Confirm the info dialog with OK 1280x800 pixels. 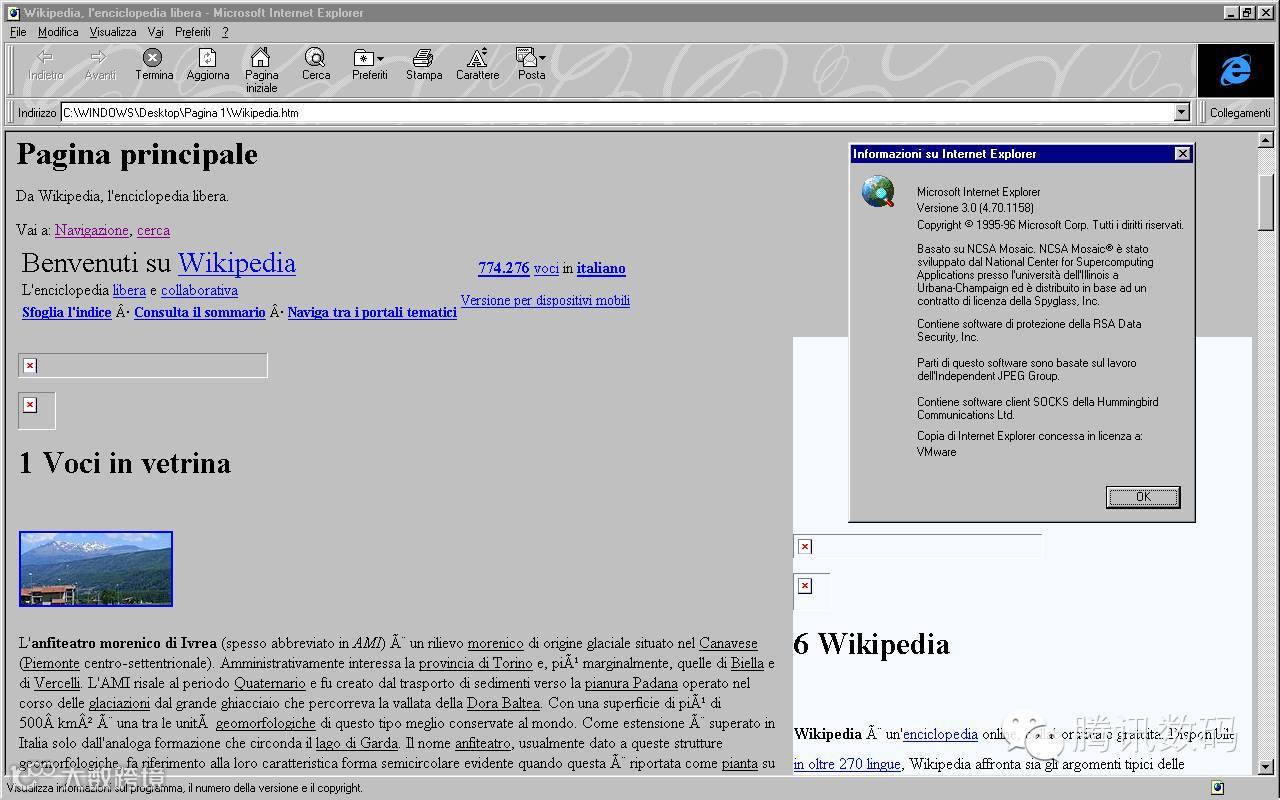[1143, 497]
